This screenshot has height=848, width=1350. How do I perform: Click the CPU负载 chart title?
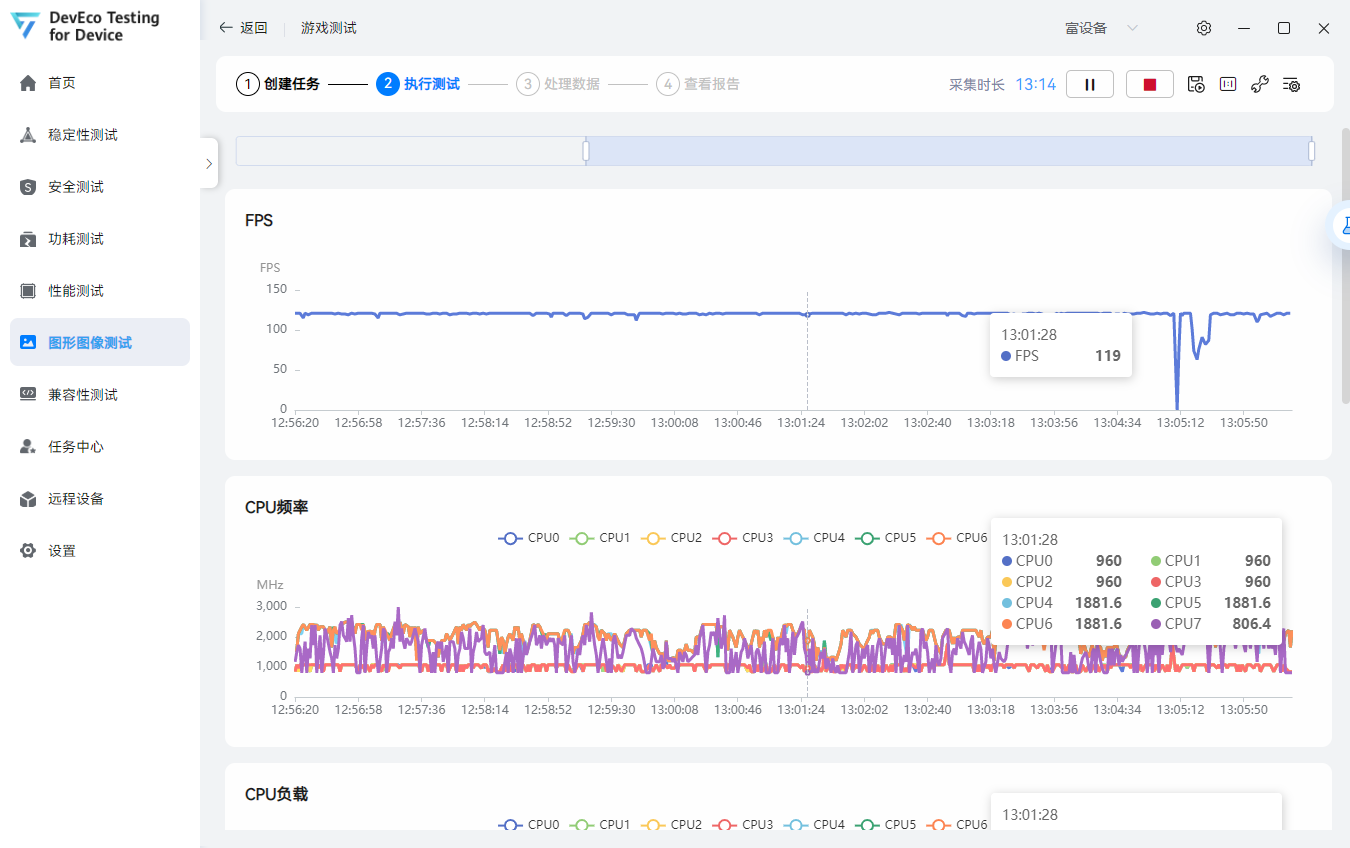pos(277,794)
